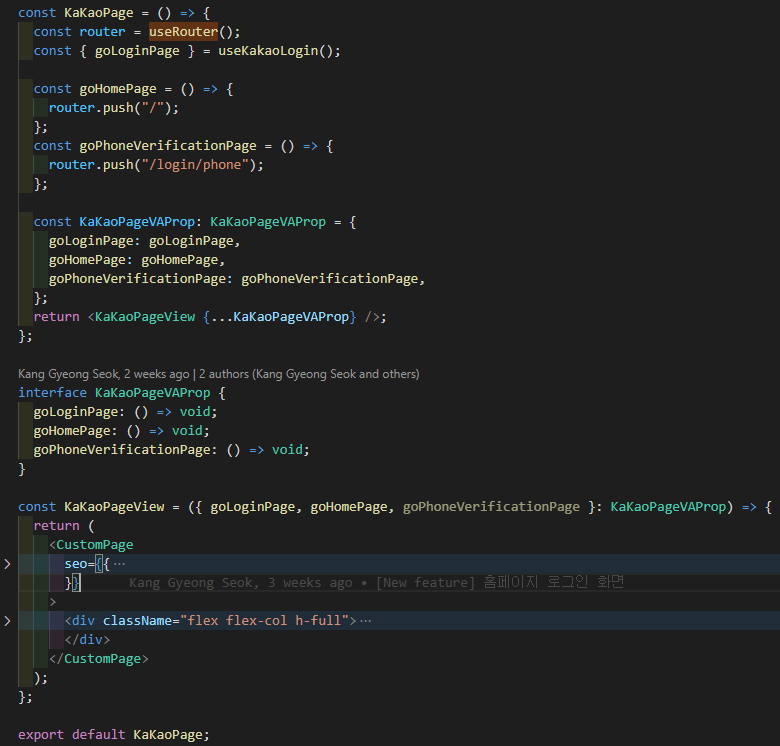The height and width of the screenshot is (746, 780).
Task: Click inline git blame annotation text
Action: click(x=377, y=582)
